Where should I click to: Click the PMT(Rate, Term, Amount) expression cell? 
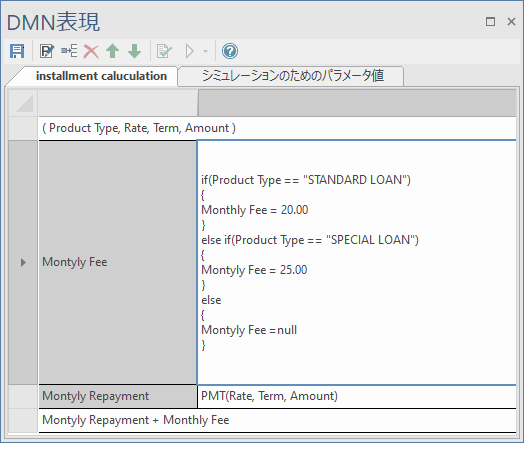[x=357, y=396]
